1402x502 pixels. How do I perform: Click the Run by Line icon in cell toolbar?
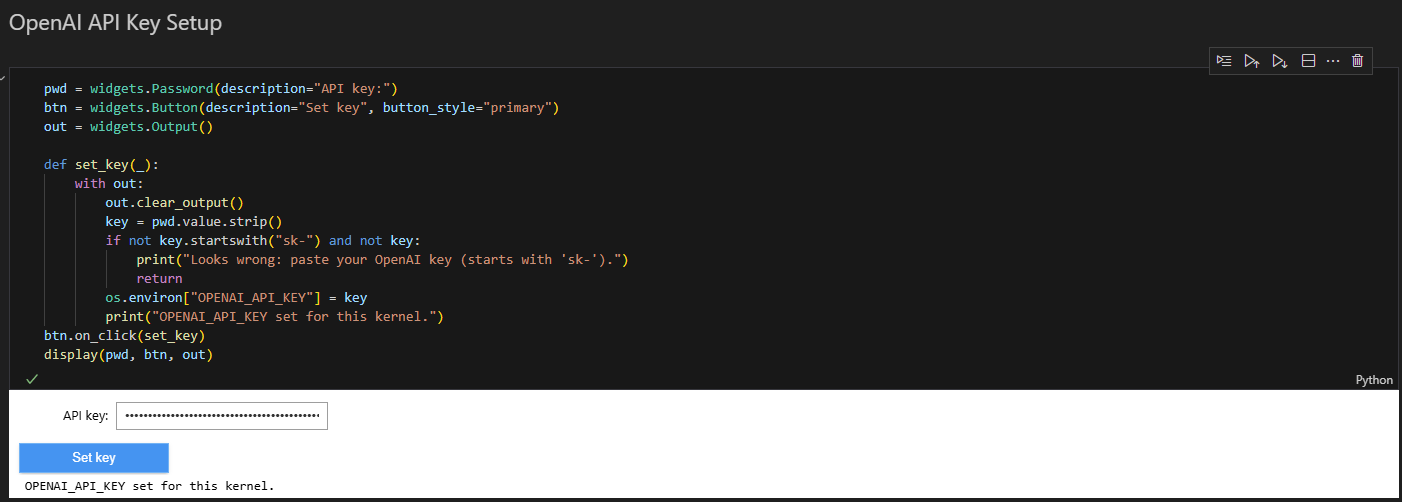click(1224, 61)
